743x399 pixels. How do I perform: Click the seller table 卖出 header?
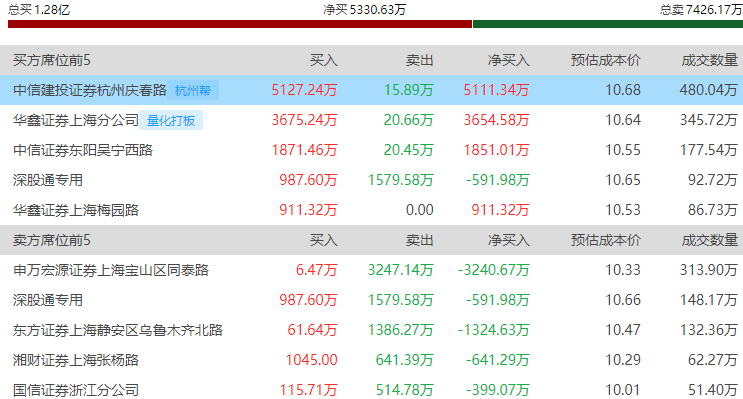click(x=419, y=240)
